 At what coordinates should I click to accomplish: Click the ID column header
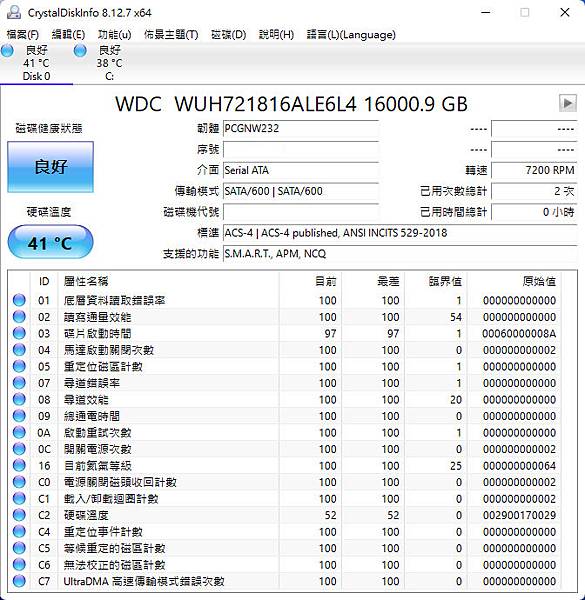pos(44,282)
